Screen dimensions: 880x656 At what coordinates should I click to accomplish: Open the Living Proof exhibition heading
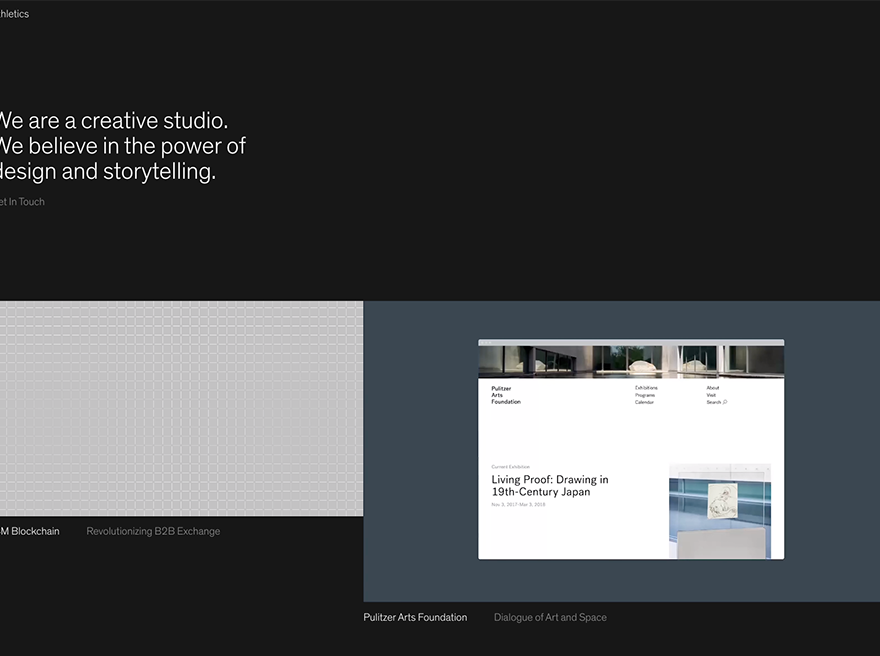point(550,486)
